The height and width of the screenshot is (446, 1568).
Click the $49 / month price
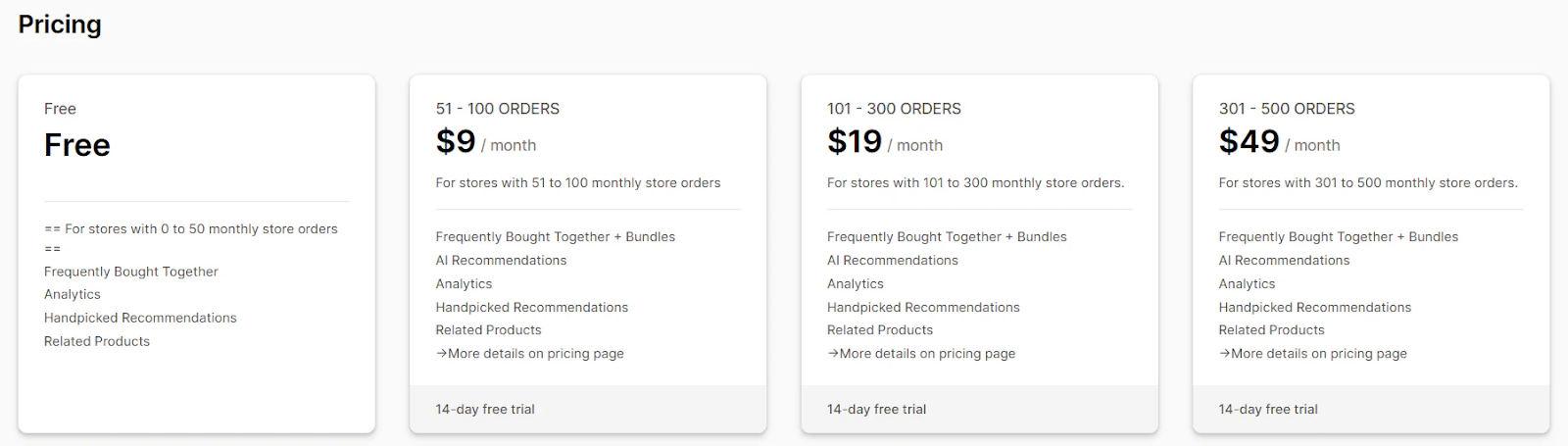tap(1279, 142)
